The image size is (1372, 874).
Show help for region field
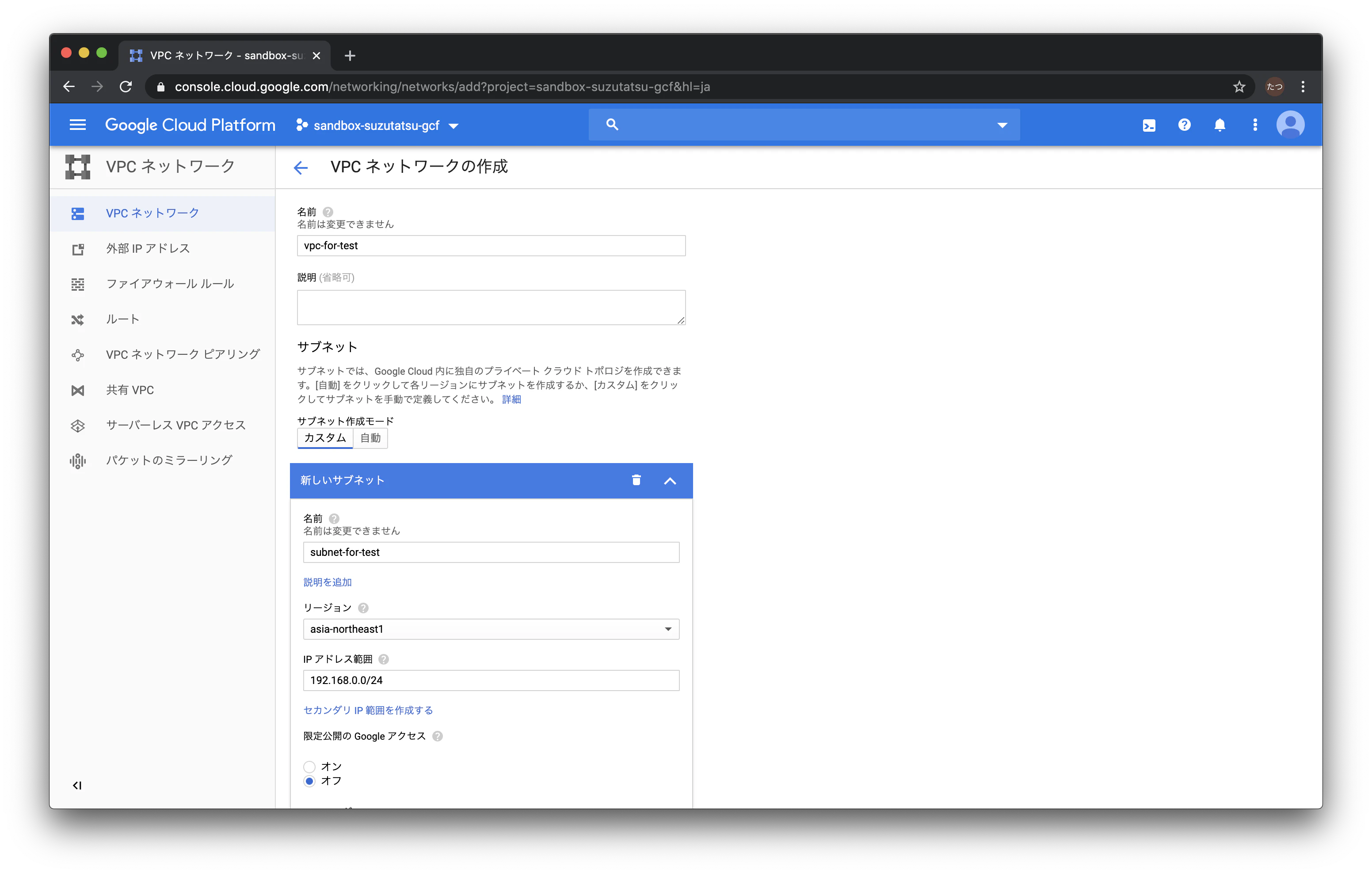[x=363, y=608]
